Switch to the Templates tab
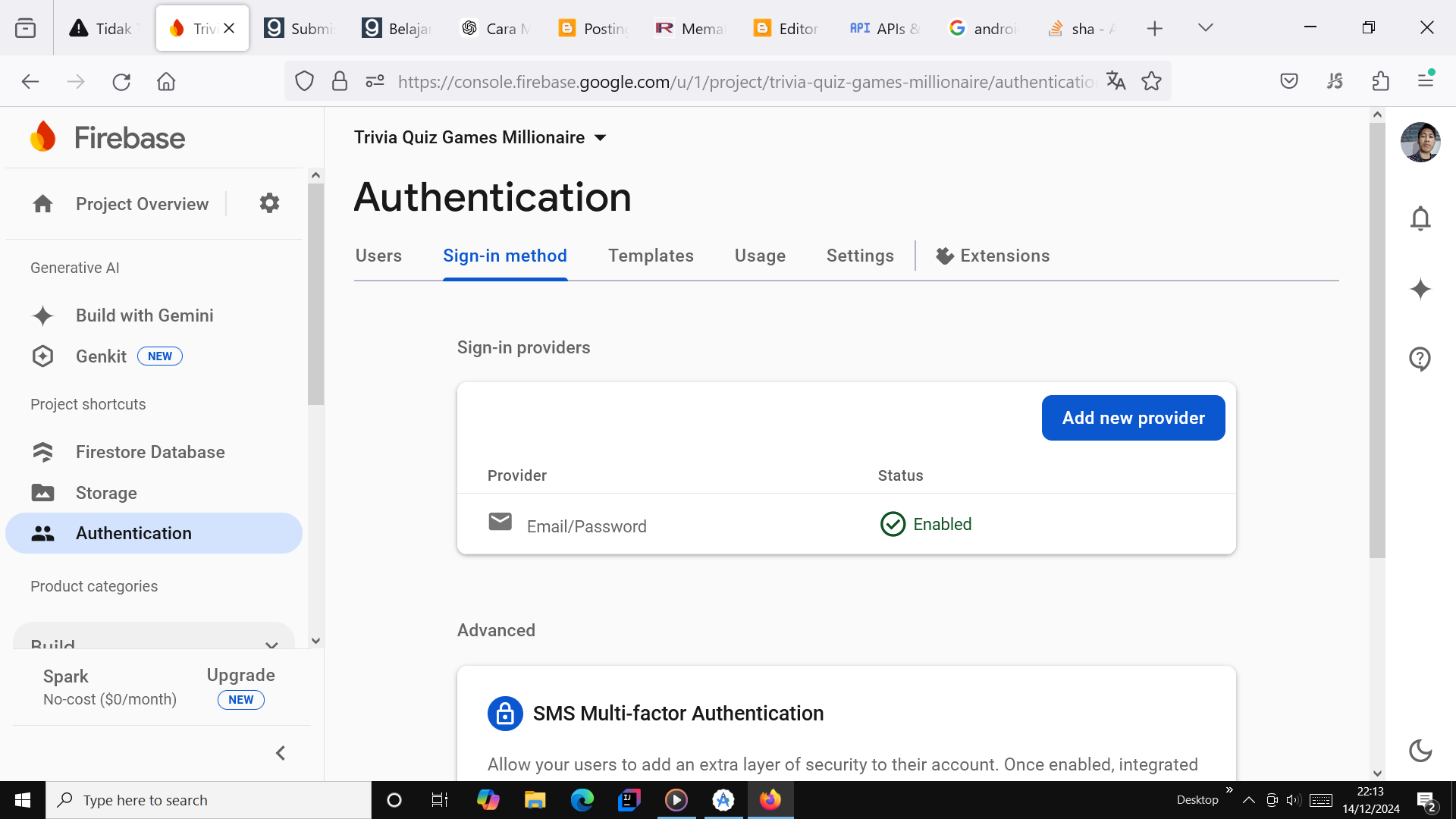 651,256
